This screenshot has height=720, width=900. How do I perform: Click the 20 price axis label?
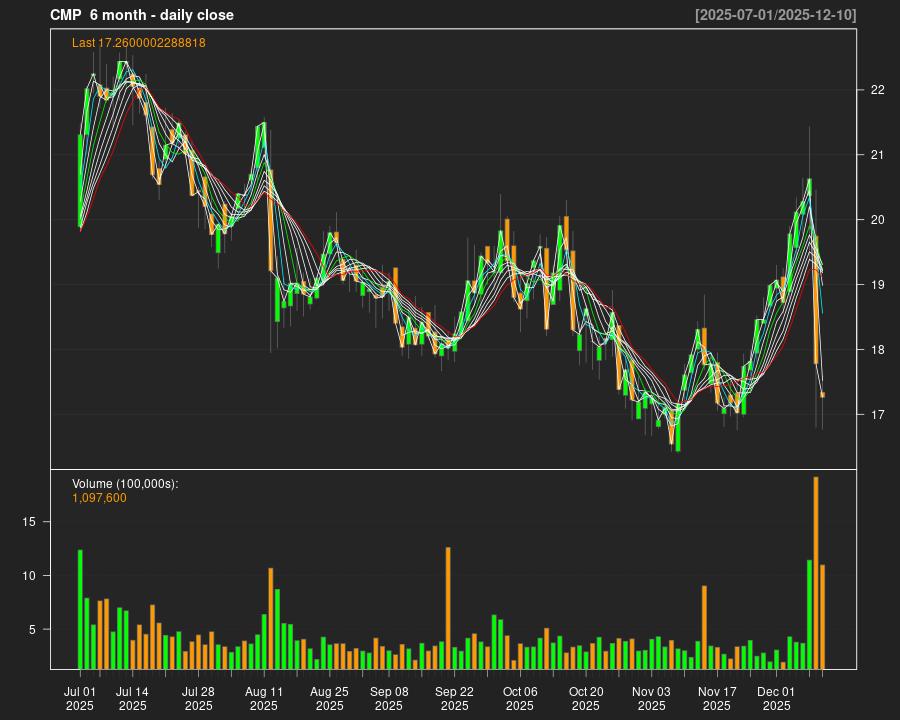[x=878, y=220]
